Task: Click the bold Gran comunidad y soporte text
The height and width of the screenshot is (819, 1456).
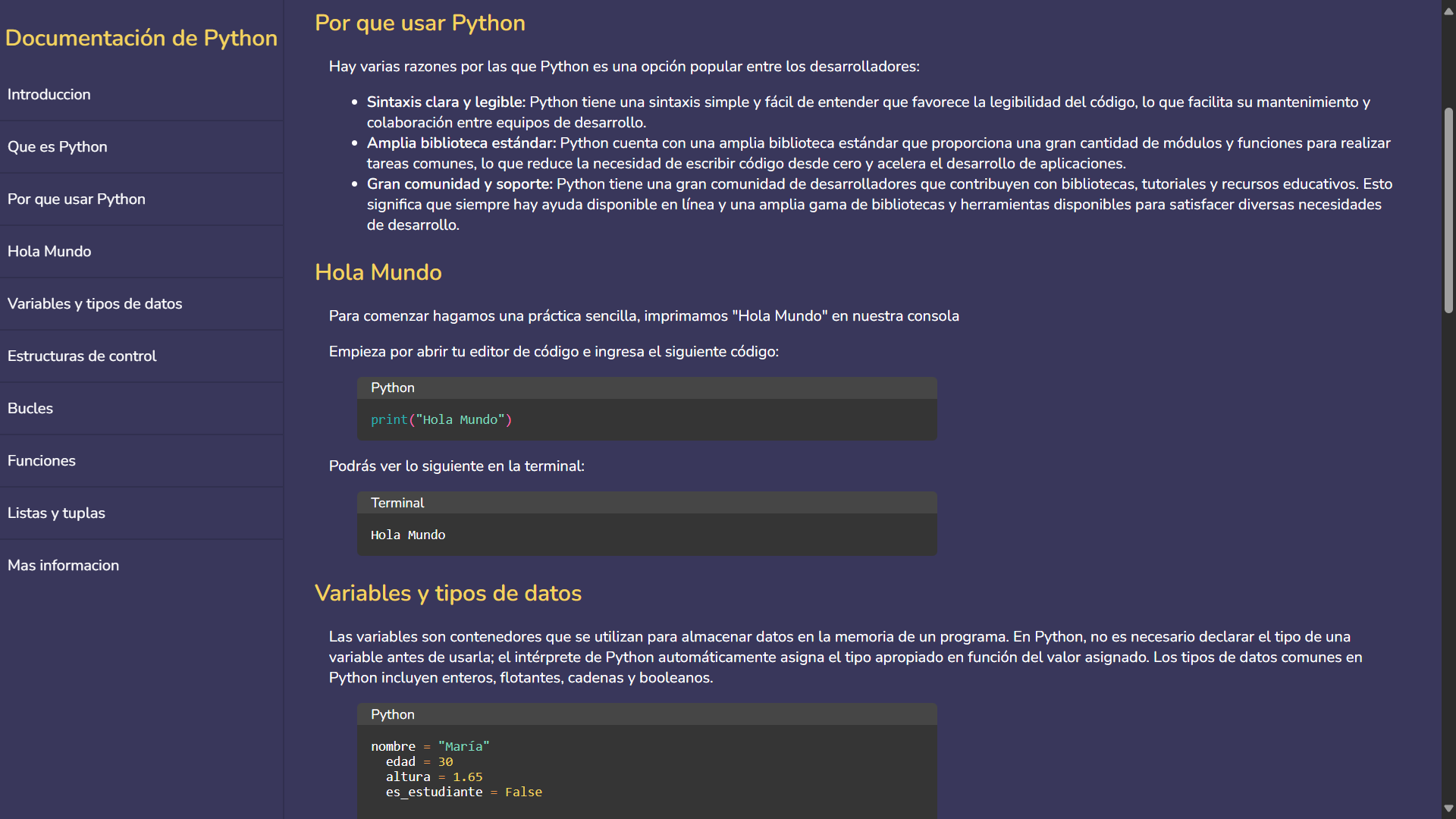Action: click(x=460, y=184)
